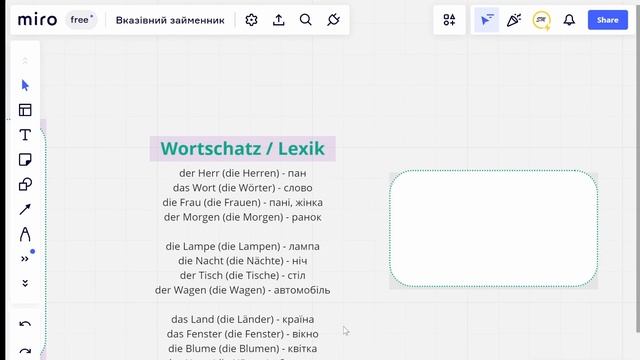The image size is (640, 360).
Task: Open the apps plug icon
Action: (x=333, y=20)
